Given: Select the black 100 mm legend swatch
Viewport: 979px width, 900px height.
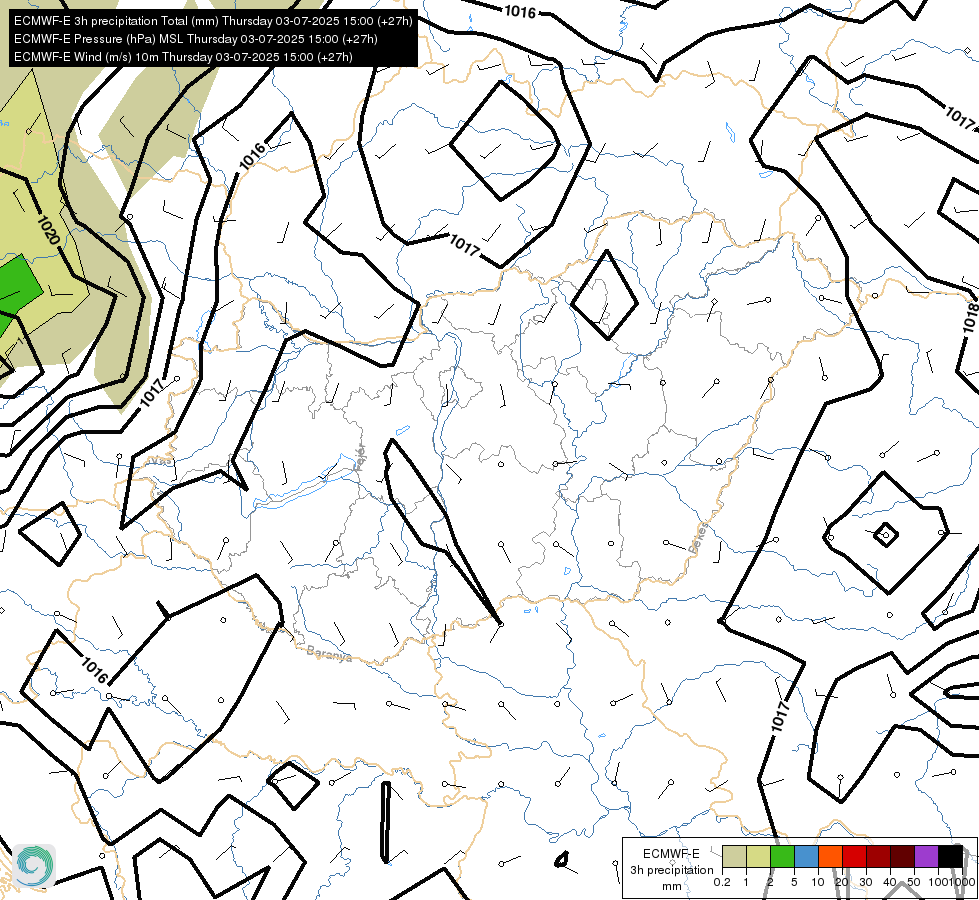Looking at the screenshot, I should [950, 857].
